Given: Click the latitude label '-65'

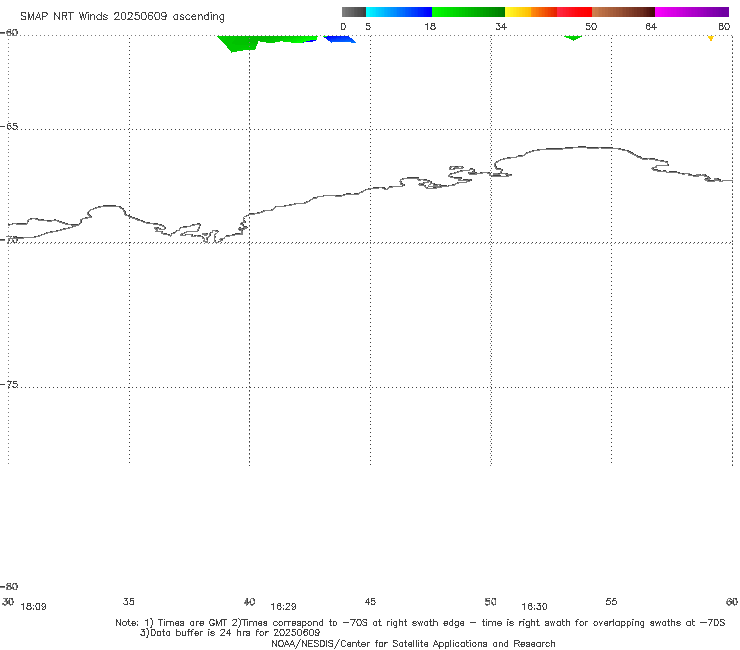Looking at the screenshot, I should [9, 127].
